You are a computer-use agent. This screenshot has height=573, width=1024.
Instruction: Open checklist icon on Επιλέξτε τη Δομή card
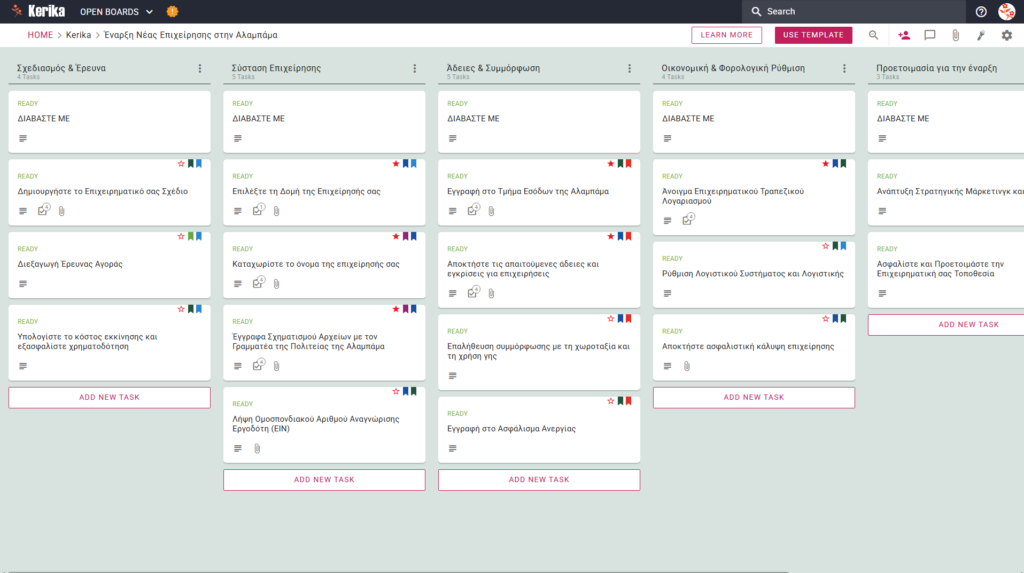click(x=258, y=210)
